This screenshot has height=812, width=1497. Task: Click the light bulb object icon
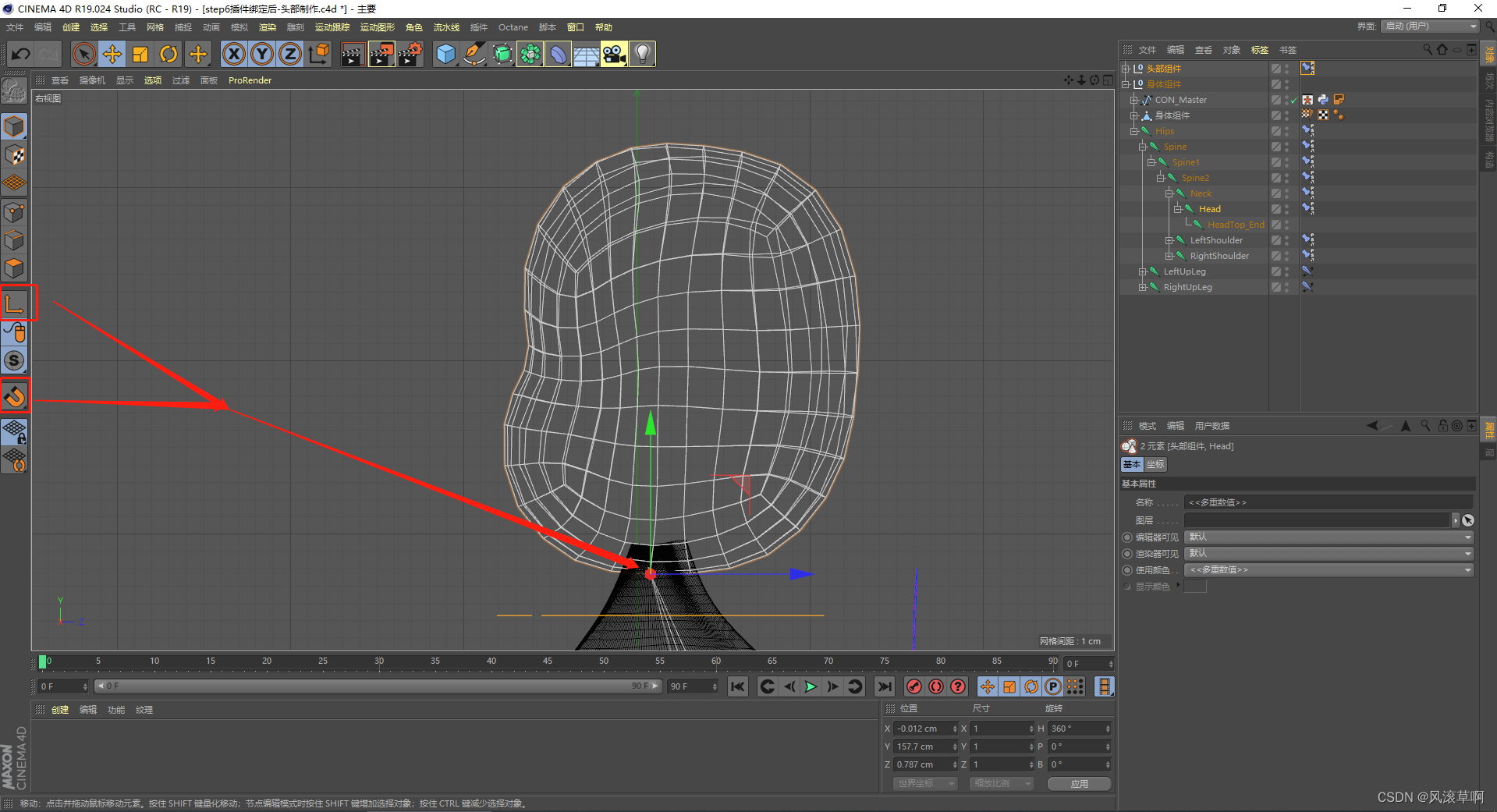pos(641,53)
